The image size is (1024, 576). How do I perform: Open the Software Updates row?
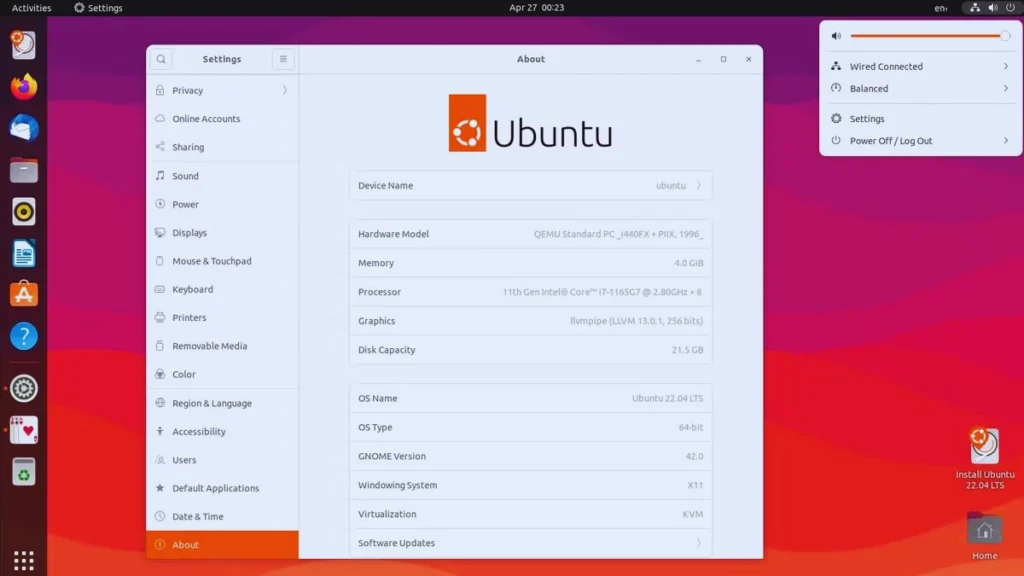click(530, 543)
